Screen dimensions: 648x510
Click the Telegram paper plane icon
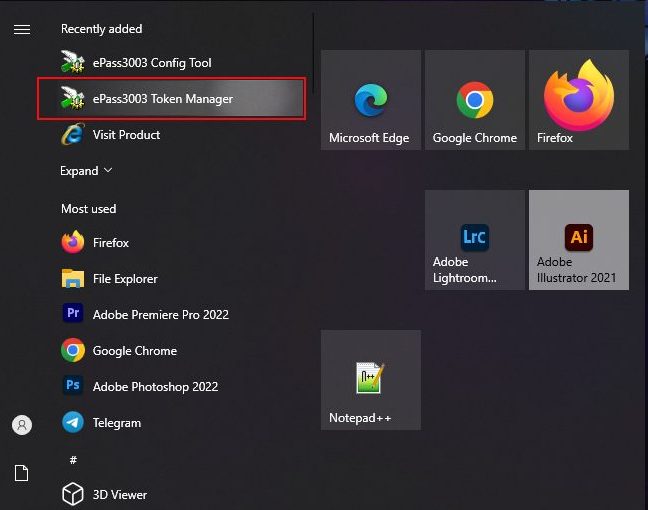click(73, 422)
